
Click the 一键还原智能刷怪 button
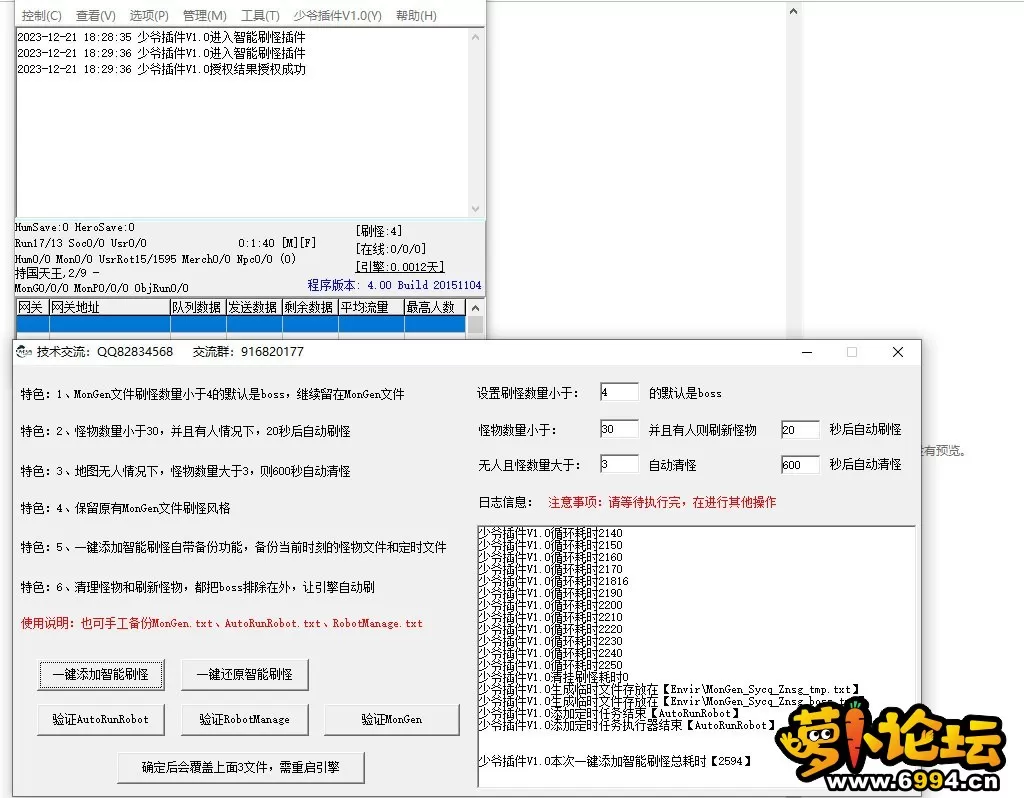pyautogui.click(x=244, y=674)
